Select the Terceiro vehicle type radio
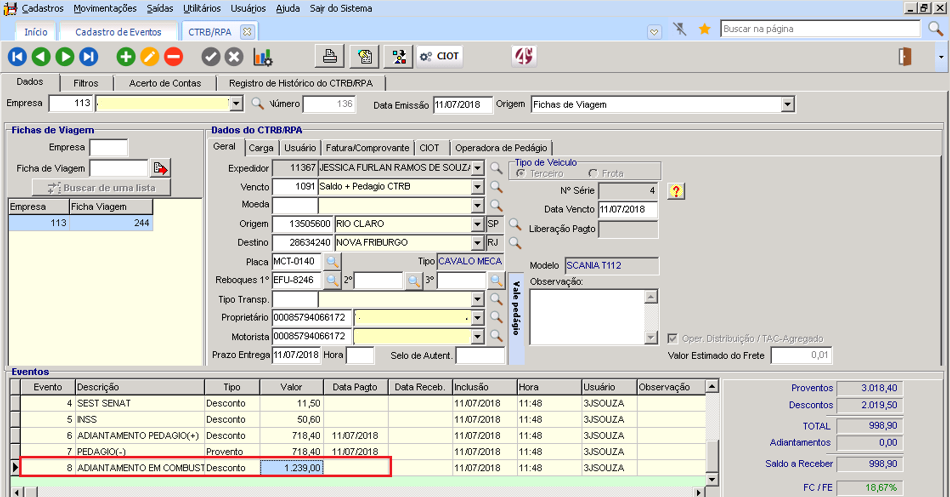The width and height of the screenshot is (950, 497). [521, 174]
